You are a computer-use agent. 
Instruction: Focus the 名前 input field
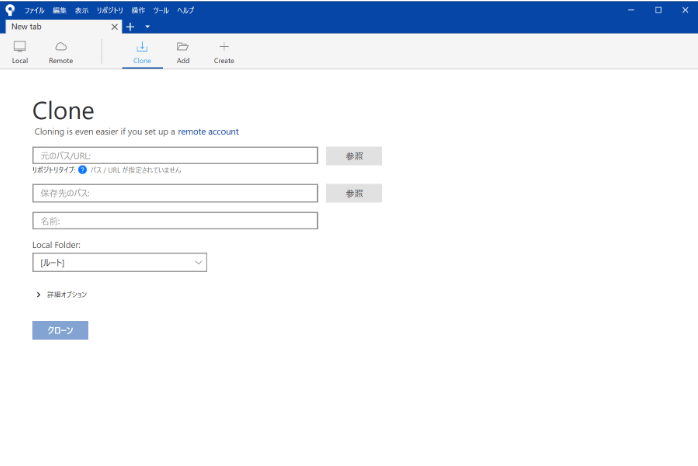175,220
